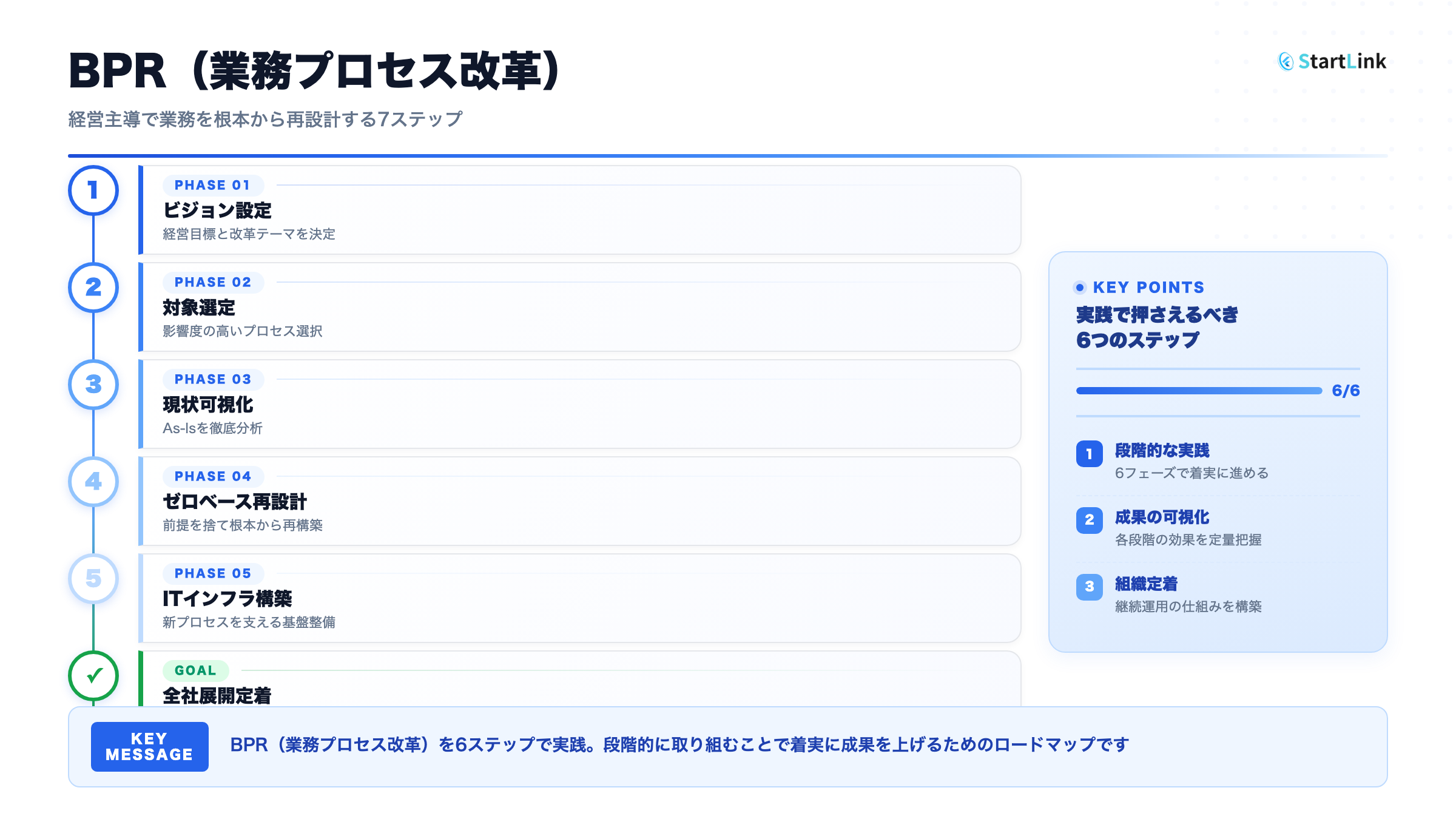Click the BPR main slide title
This screenshot has width=1456, height=819.
click(313, 71)
